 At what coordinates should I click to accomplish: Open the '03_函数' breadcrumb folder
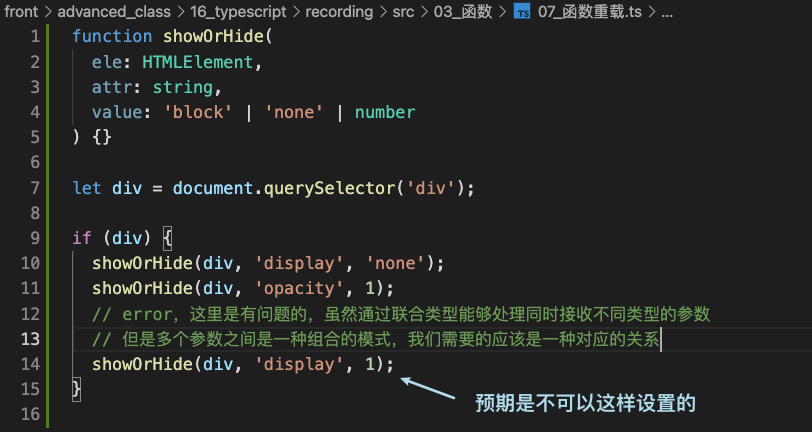coord(463,12)
